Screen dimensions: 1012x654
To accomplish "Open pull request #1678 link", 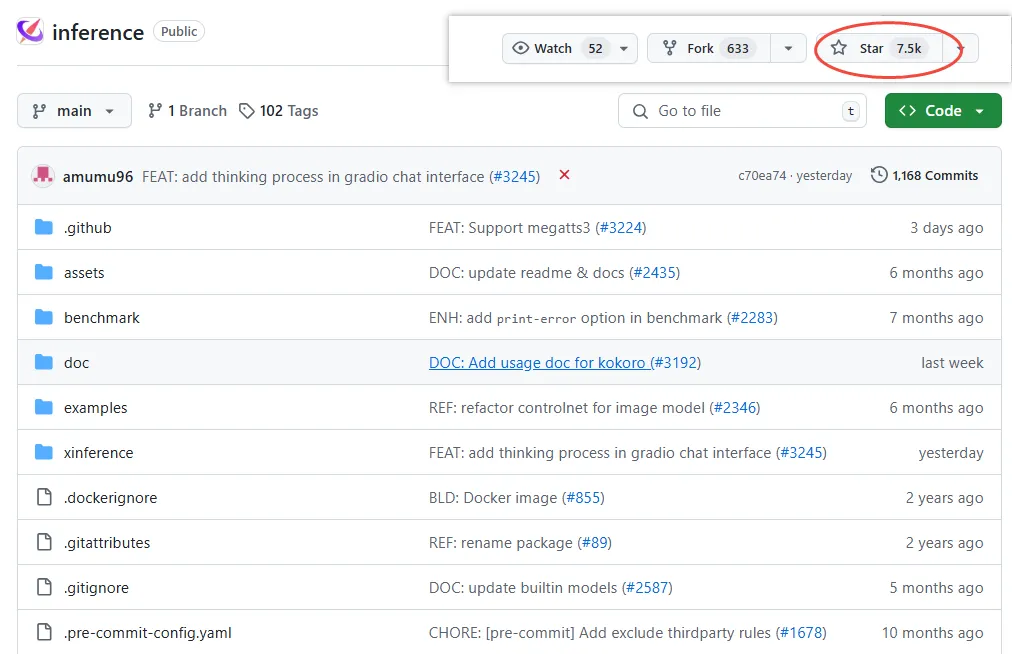I will [x=801, y=633].
